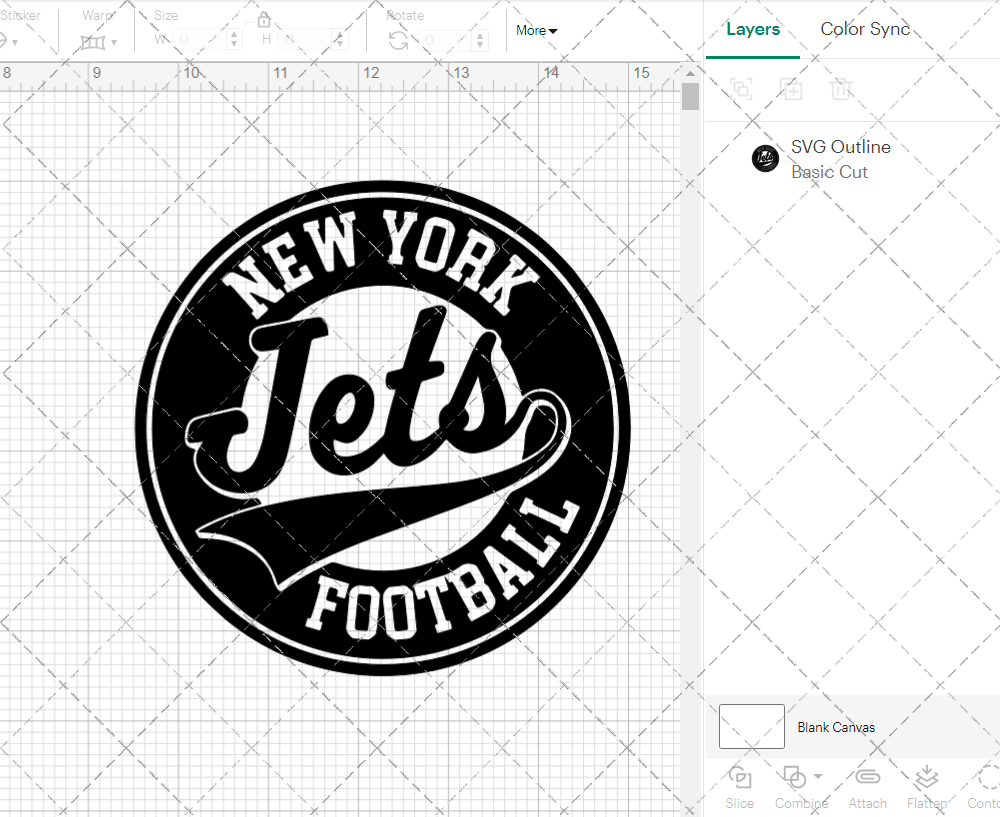Click the Rotate icon
Screen dimensions: 1000x817
pos(399,41)
